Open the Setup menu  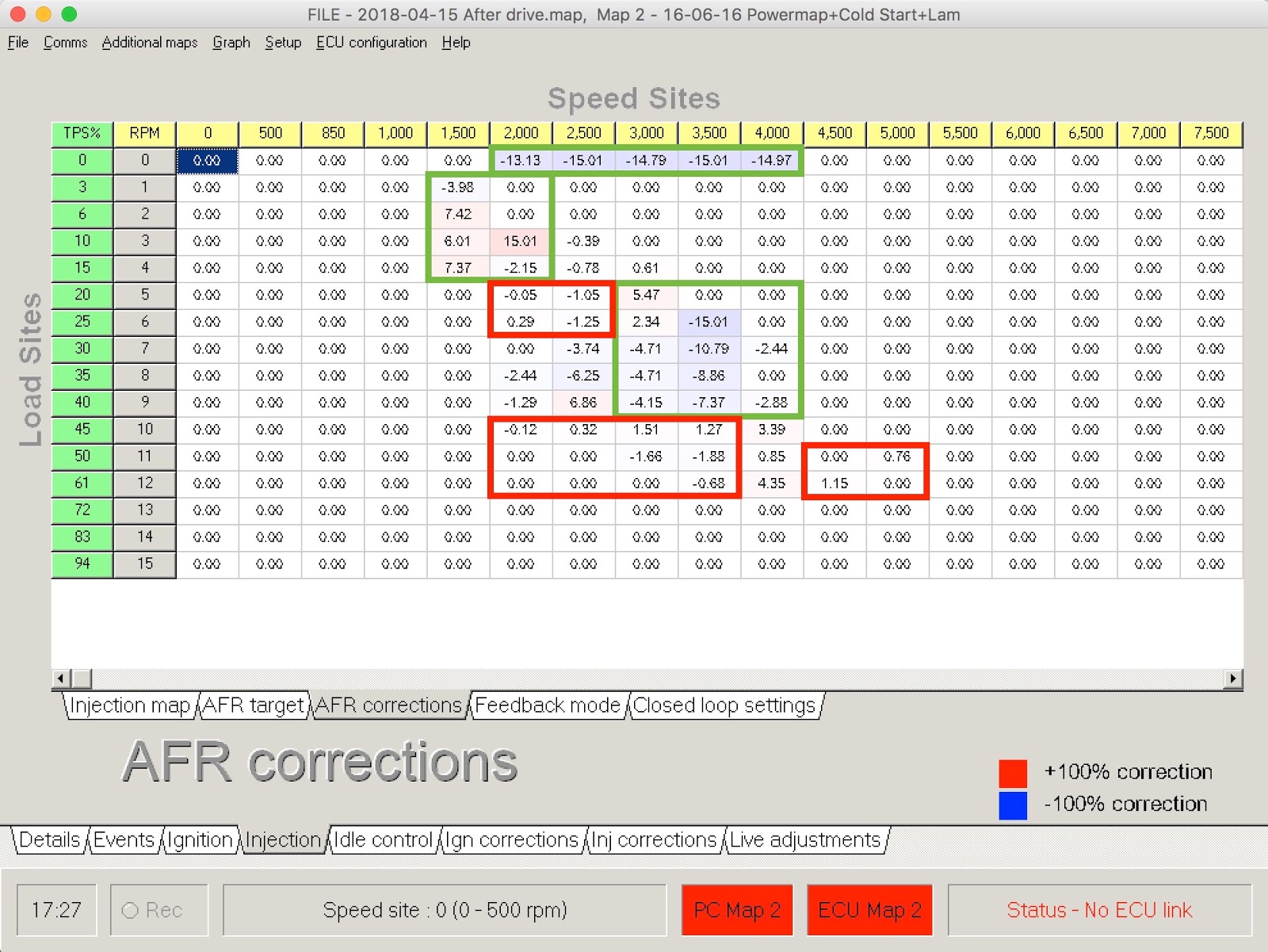(x=282, y=42)
